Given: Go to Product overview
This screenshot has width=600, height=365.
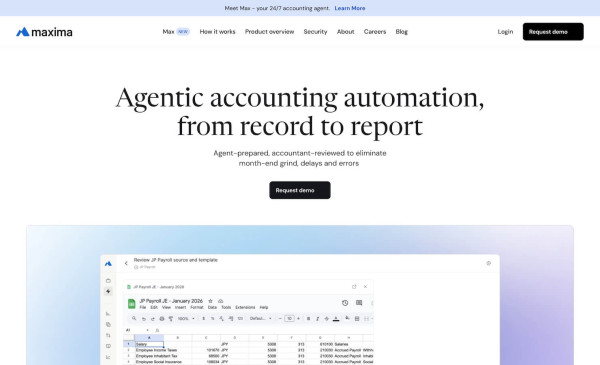Looking at the screenshot, I should pos(269,32).
